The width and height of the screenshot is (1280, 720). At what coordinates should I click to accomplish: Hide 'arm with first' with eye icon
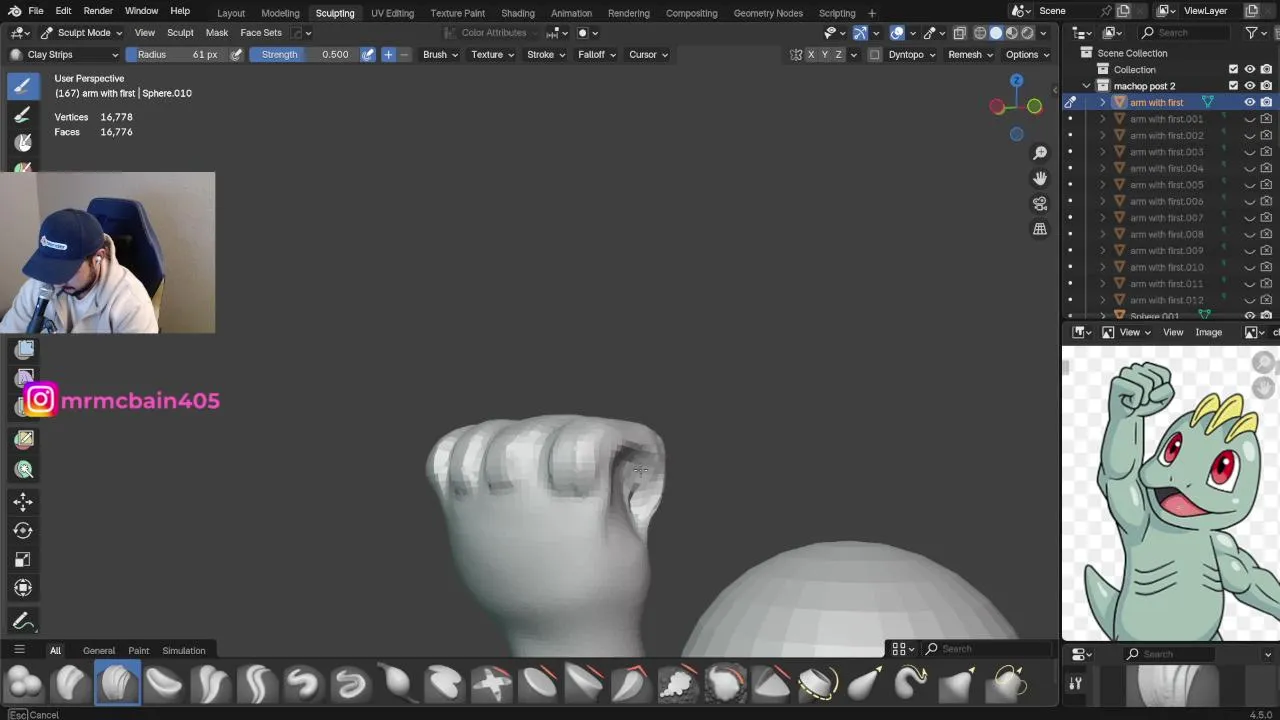(1249, 102)
